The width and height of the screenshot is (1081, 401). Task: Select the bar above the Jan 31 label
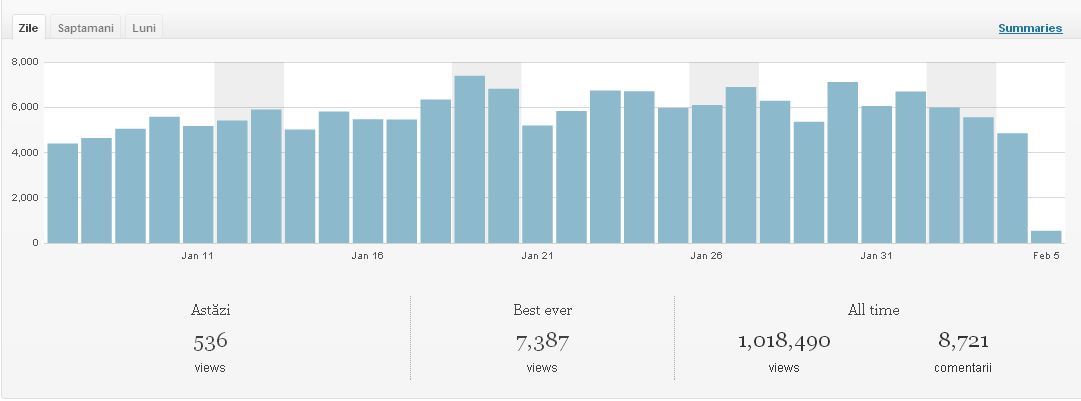tap(876, 175)
